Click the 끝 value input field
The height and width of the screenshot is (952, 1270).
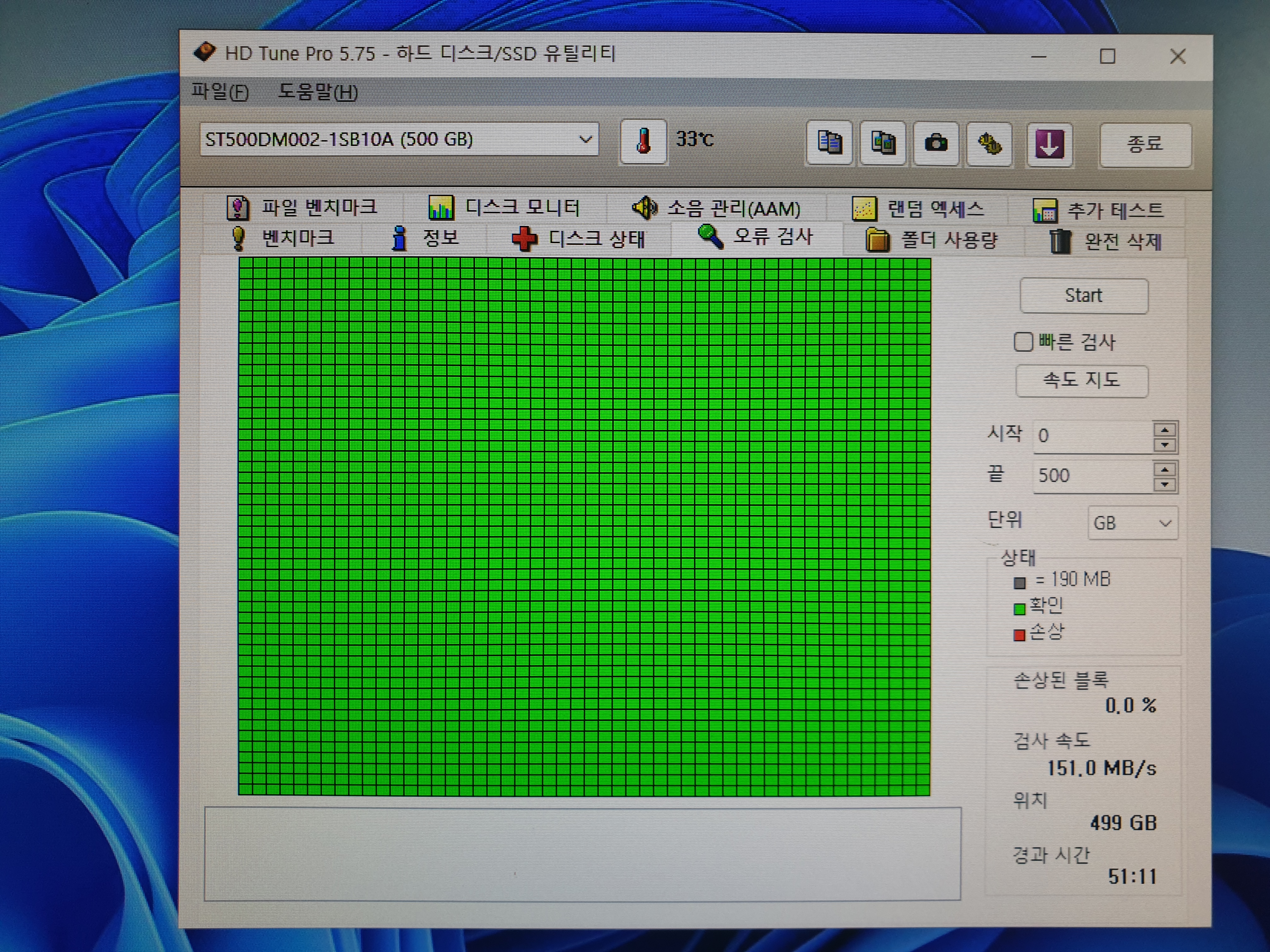pos(1093,476)
